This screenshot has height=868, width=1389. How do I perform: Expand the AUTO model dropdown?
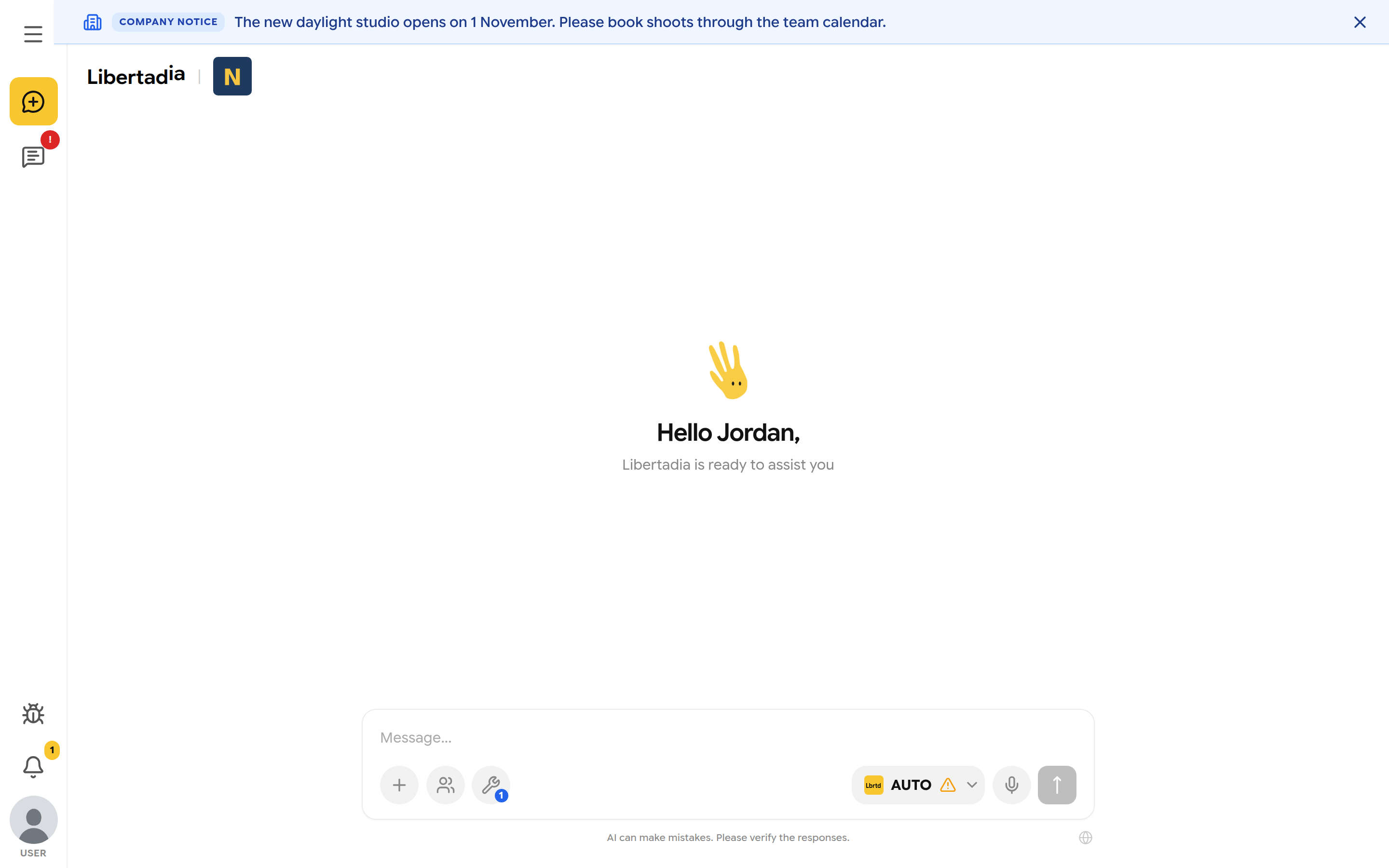[x=918, y=785]
